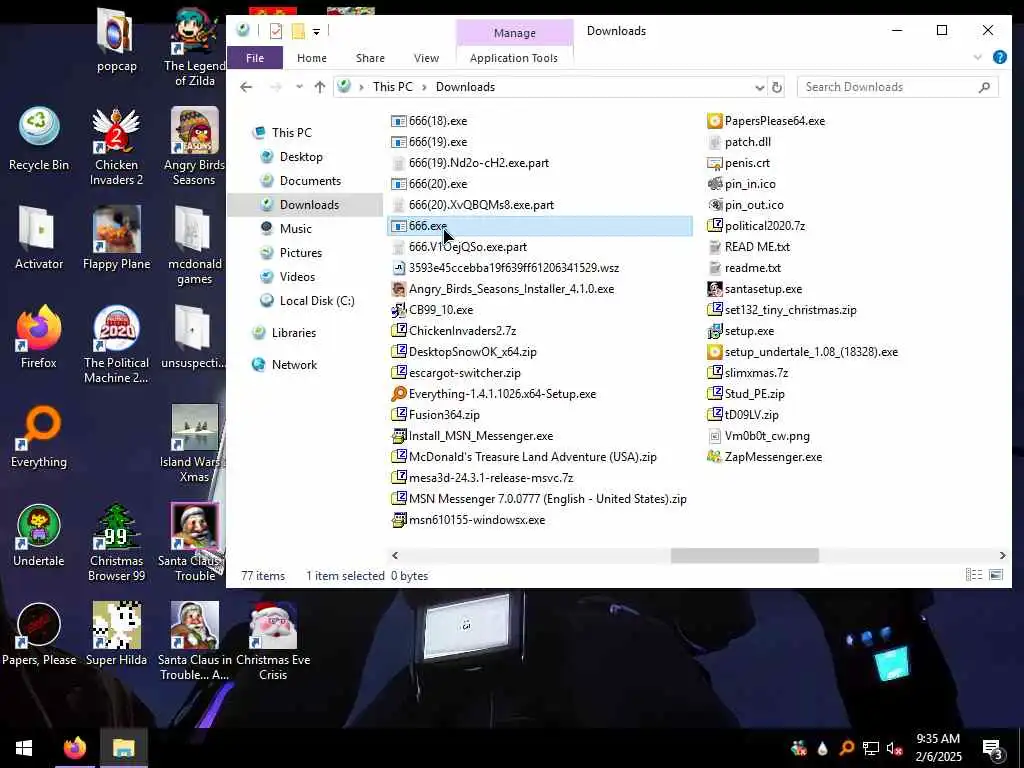Image resolution: width=1024 pixels, height=768 pixels.
Task: Go up one folder level
Action: click(320, 87)
